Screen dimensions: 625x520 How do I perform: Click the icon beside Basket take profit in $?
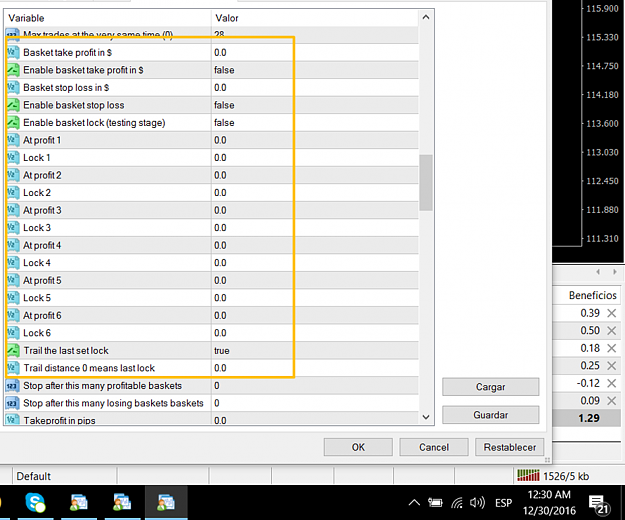coord(13,52)
